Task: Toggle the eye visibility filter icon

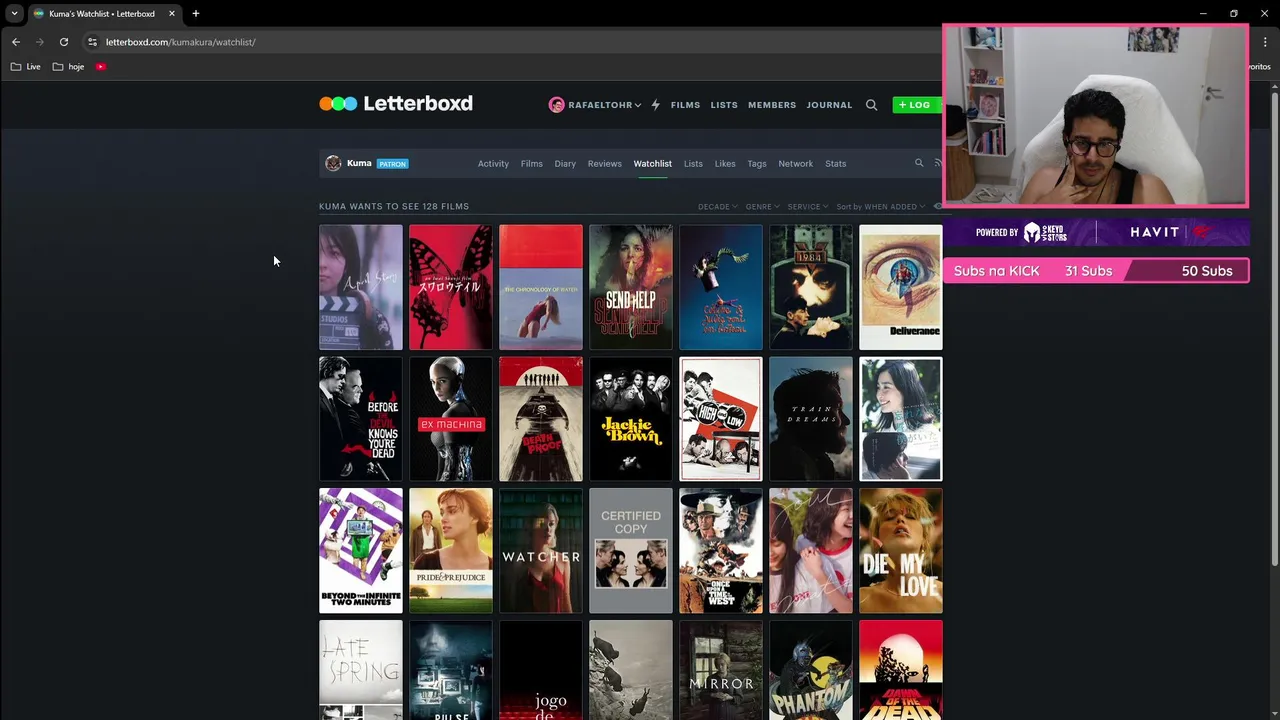Action: pos(937,206)
